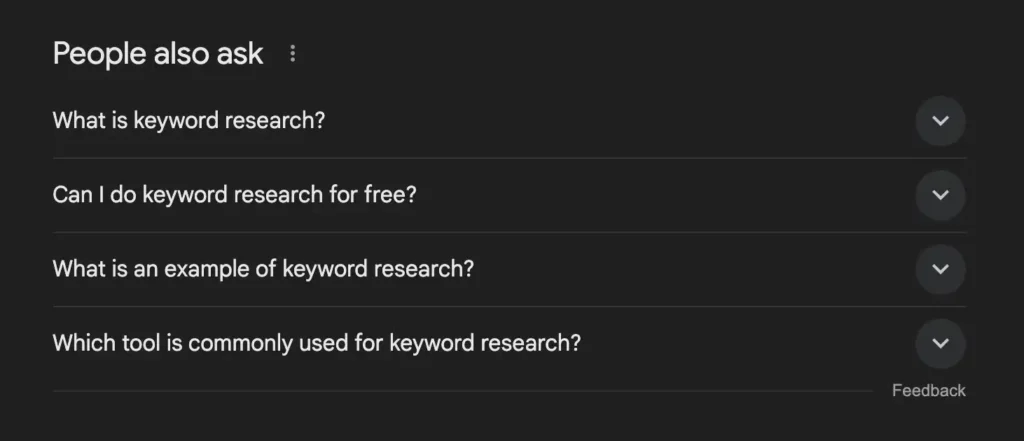Screen dimensions: 1024x441
Task: Hit the chevron button for the commonly used tool question
Action: click(940, 343)
